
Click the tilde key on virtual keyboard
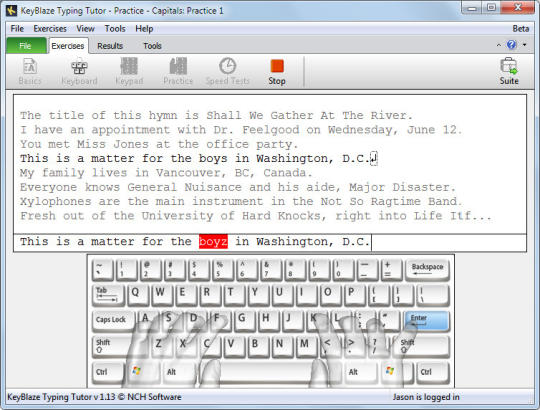click(x=103, y=270)
